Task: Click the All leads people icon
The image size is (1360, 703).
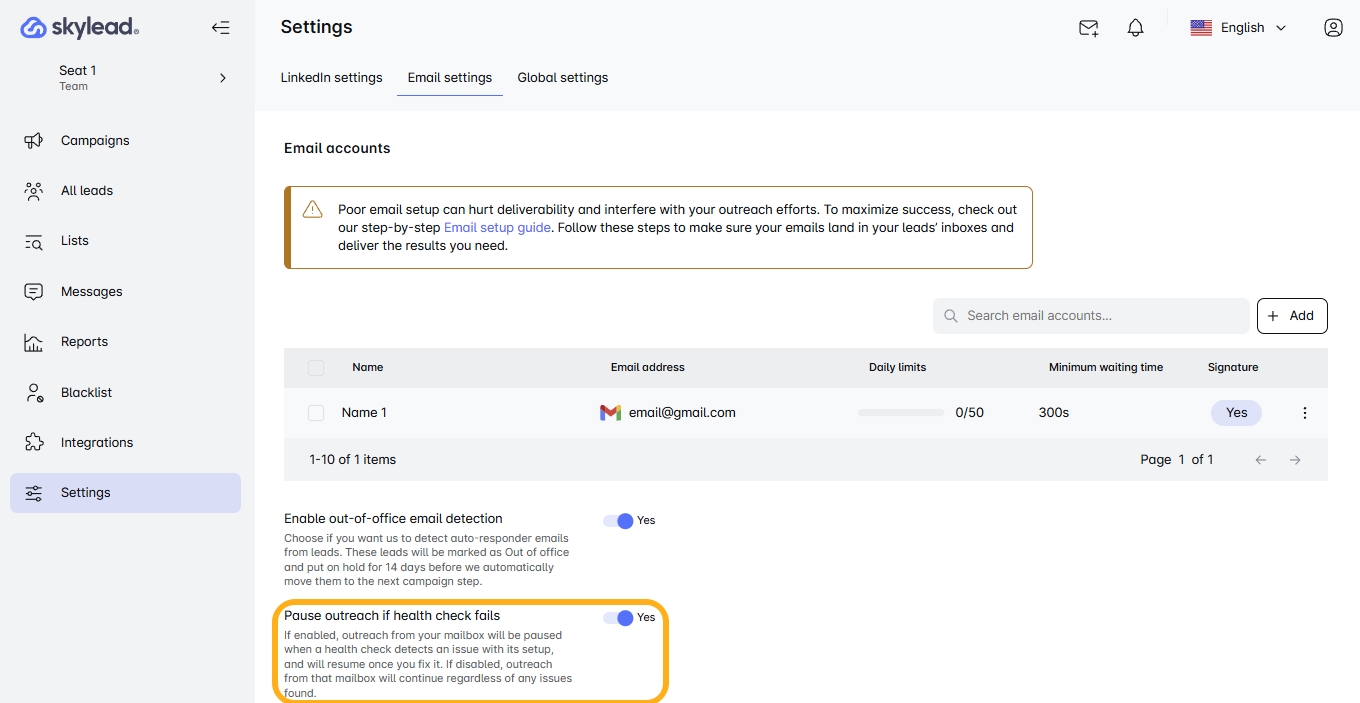Action: click(x=34, y=191)
